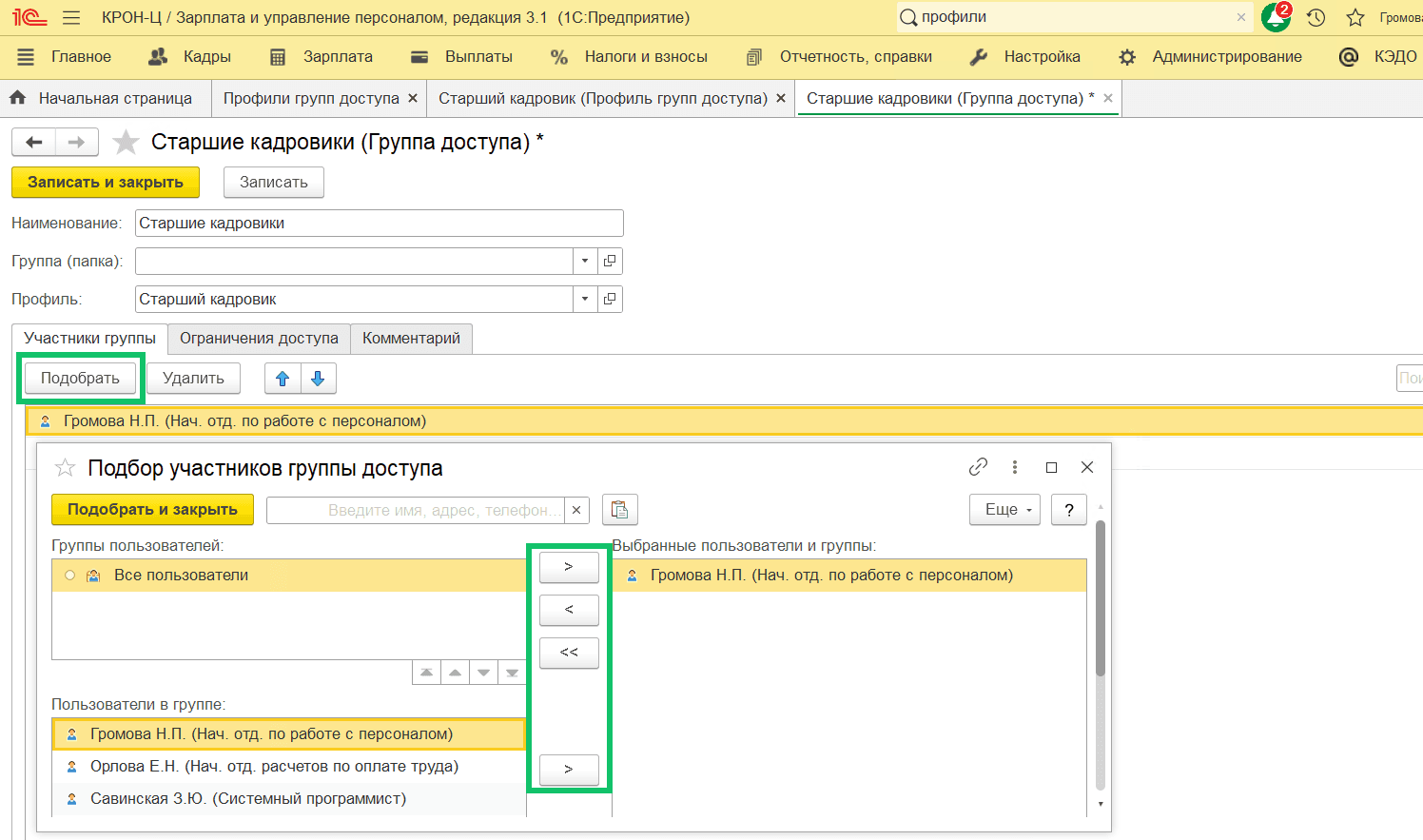Select Орлова Е.Н. in users list

pos(274,767)
